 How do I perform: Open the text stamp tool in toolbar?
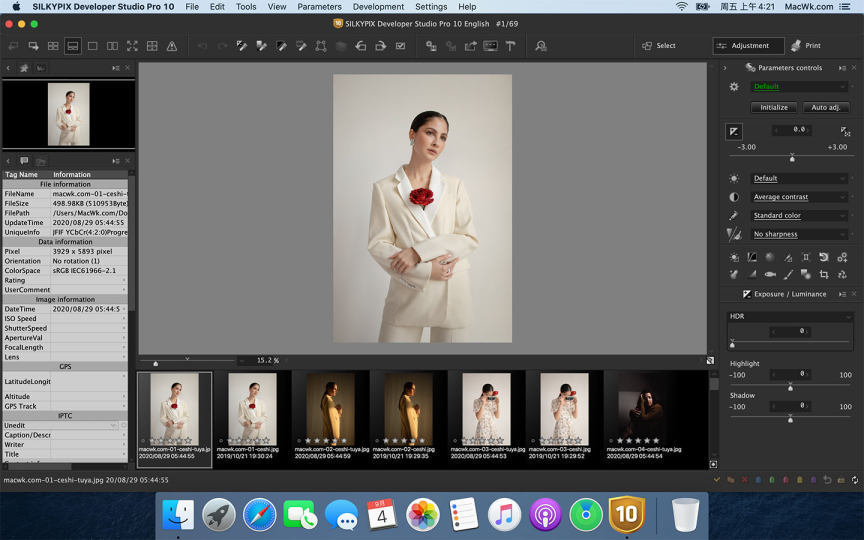[x=510, y=46]
